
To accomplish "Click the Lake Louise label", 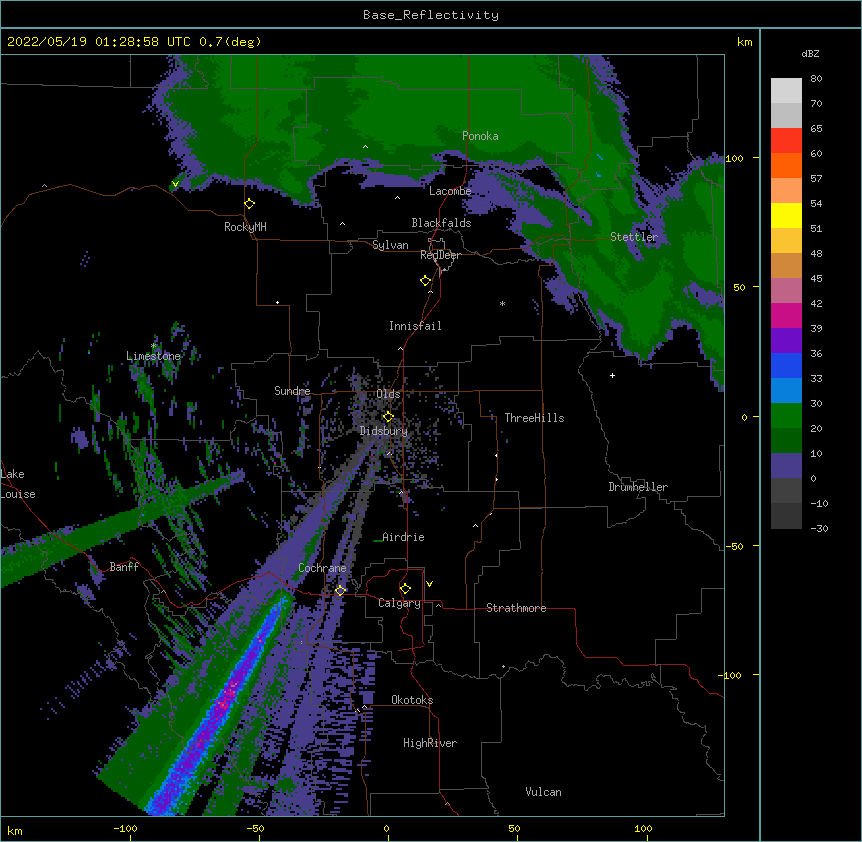I will (x=18, y=484).
